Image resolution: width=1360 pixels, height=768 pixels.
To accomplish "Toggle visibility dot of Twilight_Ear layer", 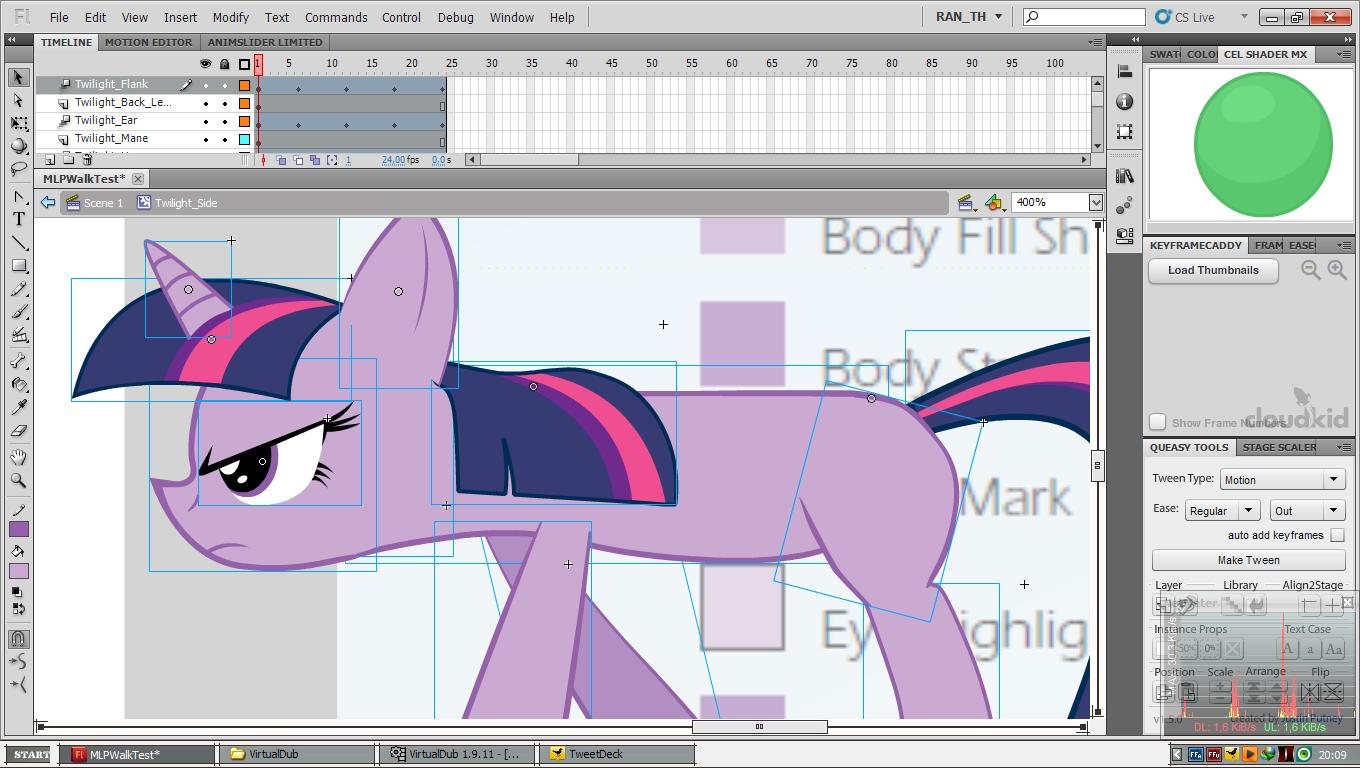I will 206,121.
